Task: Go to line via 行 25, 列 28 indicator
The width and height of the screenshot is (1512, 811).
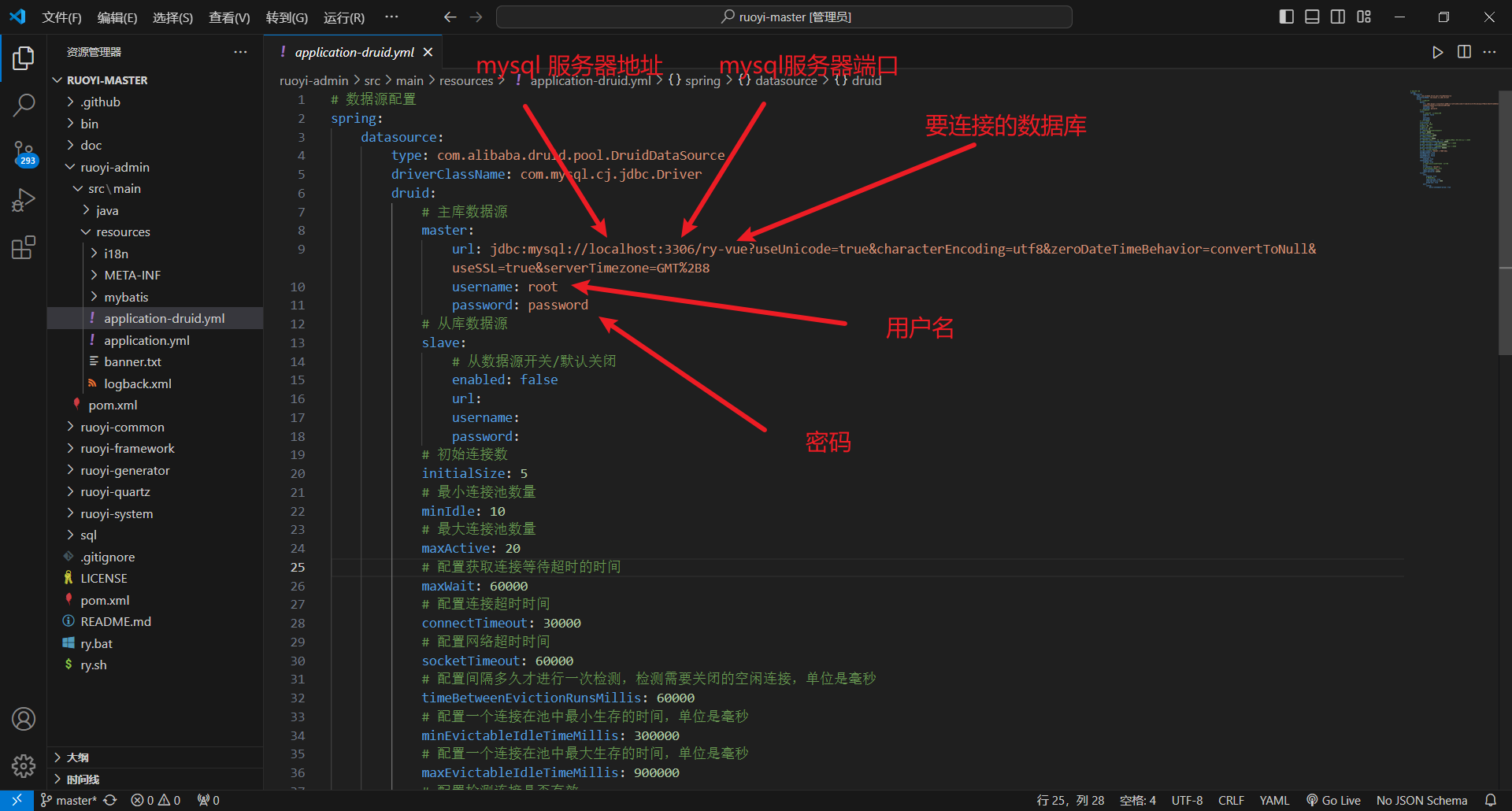Action: coord(1070,800)
